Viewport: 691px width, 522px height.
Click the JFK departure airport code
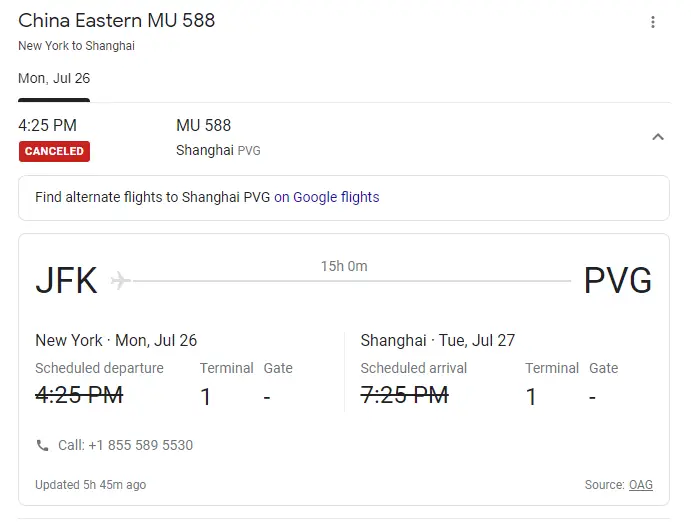67,281
